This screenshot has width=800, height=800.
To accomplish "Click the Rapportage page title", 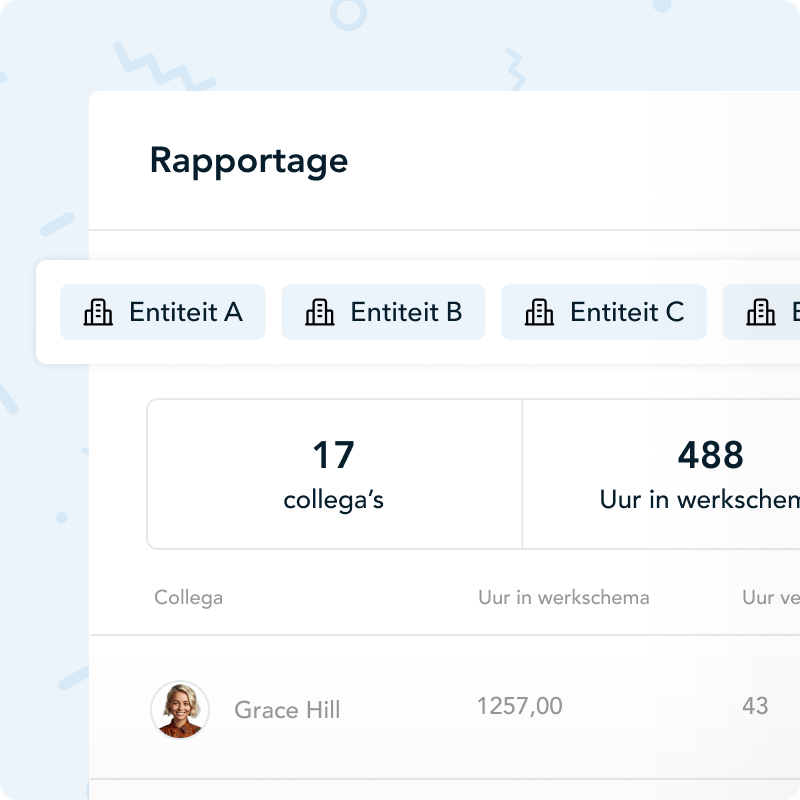I will 249,162.
